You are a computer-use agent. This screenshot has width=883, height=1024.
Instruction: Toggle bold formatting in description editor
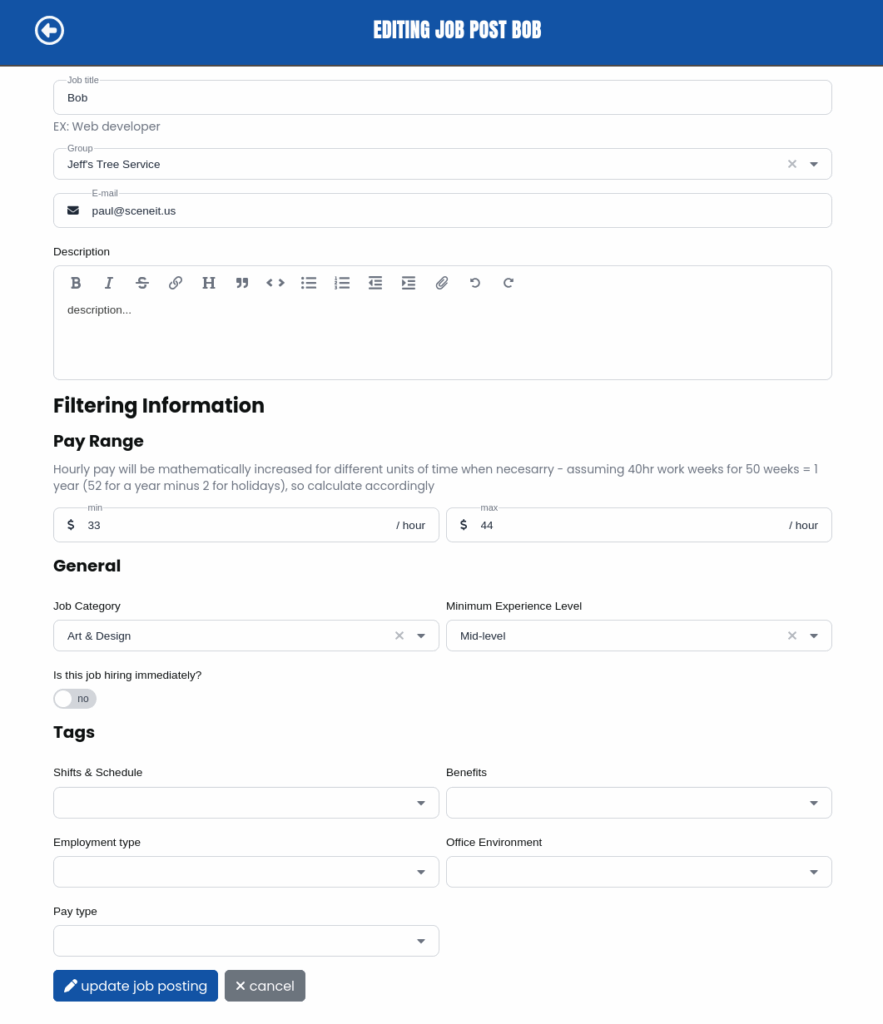tap(76, 283)
